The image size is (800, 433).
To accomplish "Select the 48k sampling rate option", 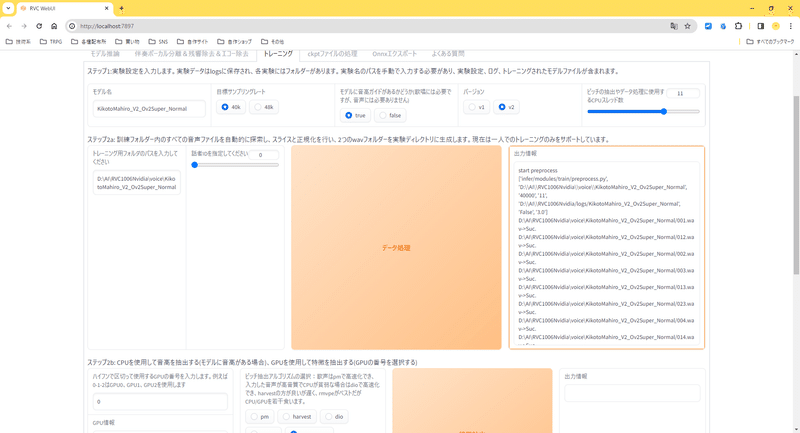I will click(x=264, y=107).
